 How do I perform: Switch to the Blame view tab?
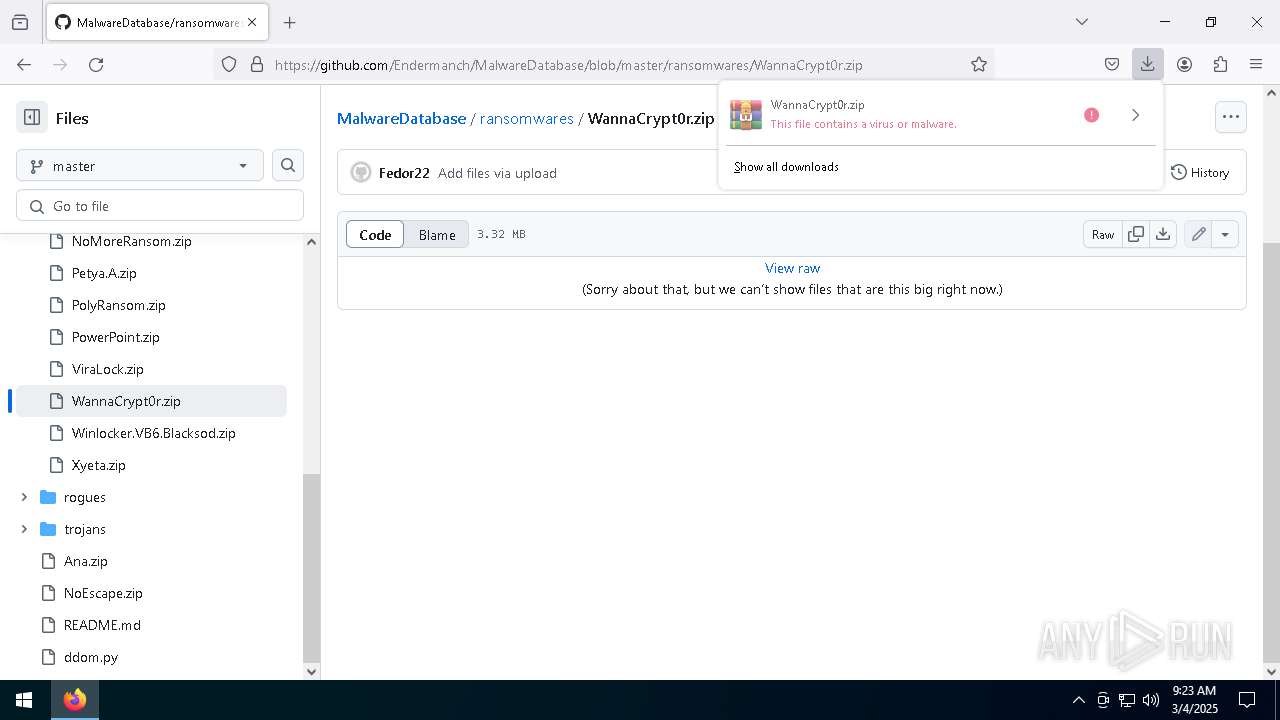pyautogui.click(x=437, y=234)
